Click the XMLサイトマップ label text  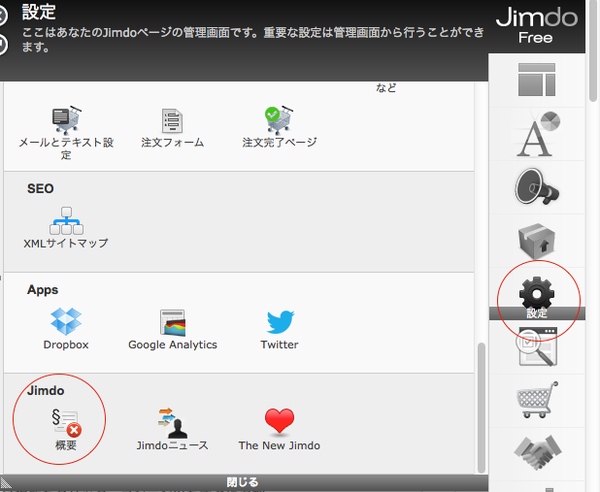(x=66, y=243)
